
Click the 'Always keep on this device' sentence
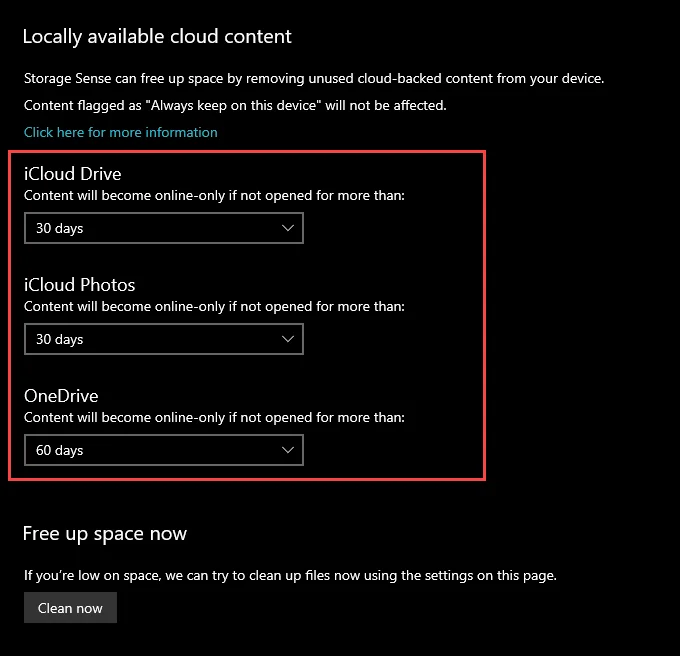(x=235, y=105)
